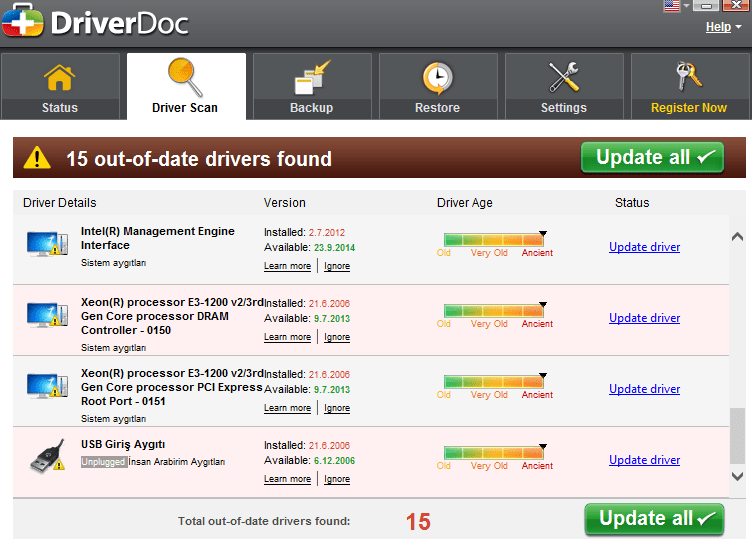Select the Driver Scan tab label
Viewport: 752px width, 539px height.
point(185,107)
